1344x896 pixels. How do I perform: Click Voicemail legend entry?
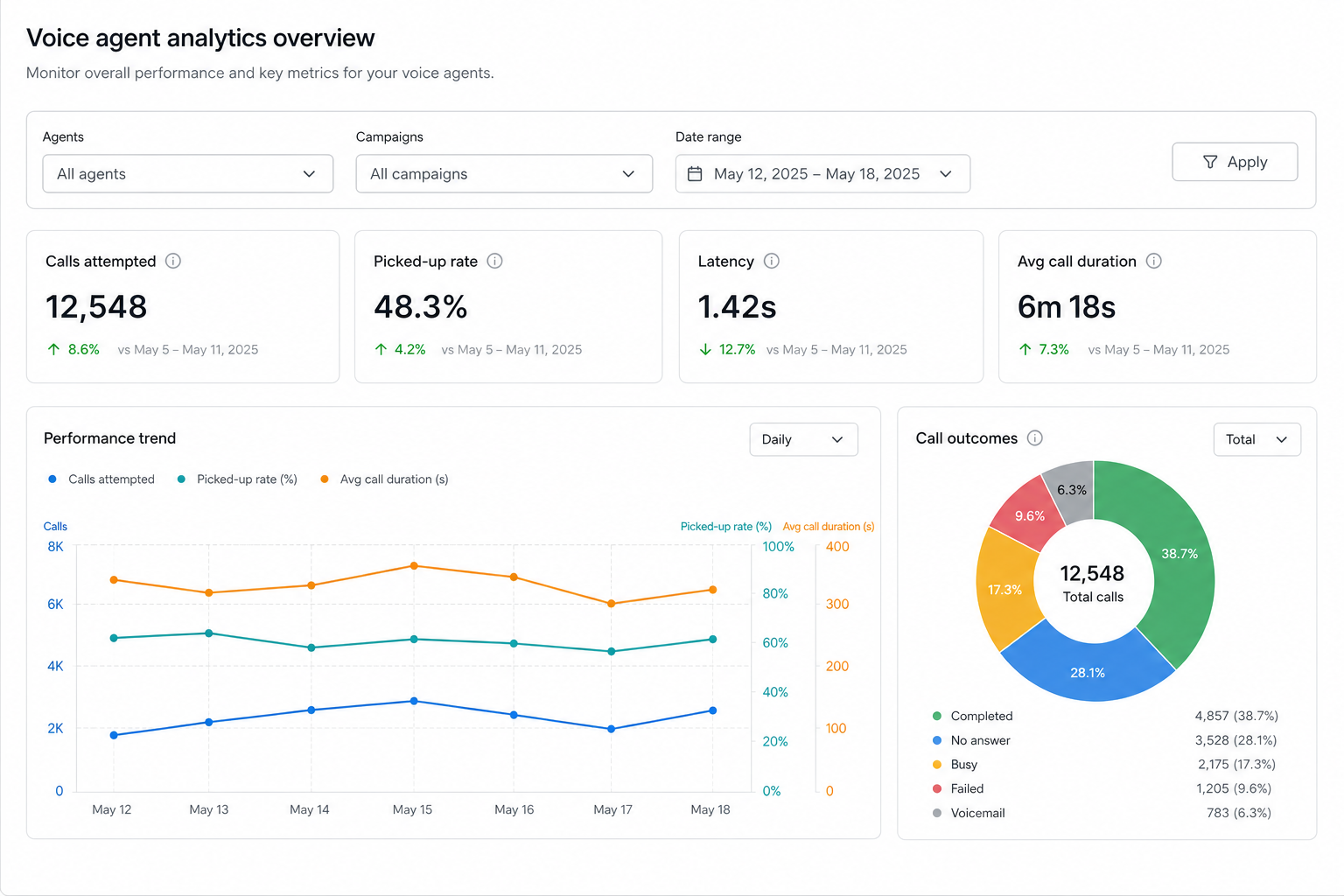[969, 813]
